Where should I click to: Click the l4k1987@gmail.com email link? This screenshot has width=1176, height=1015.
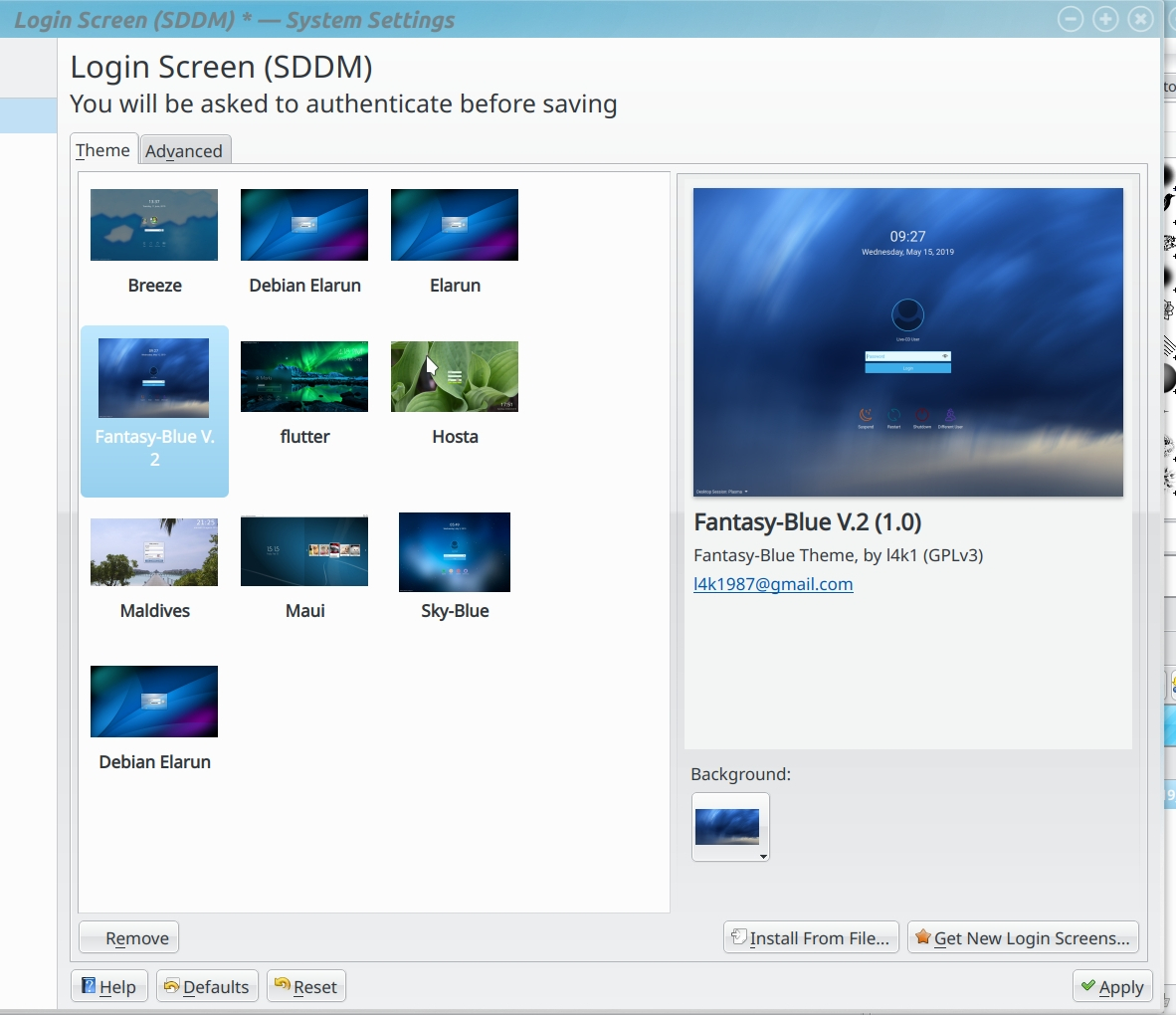click(773, 584)
